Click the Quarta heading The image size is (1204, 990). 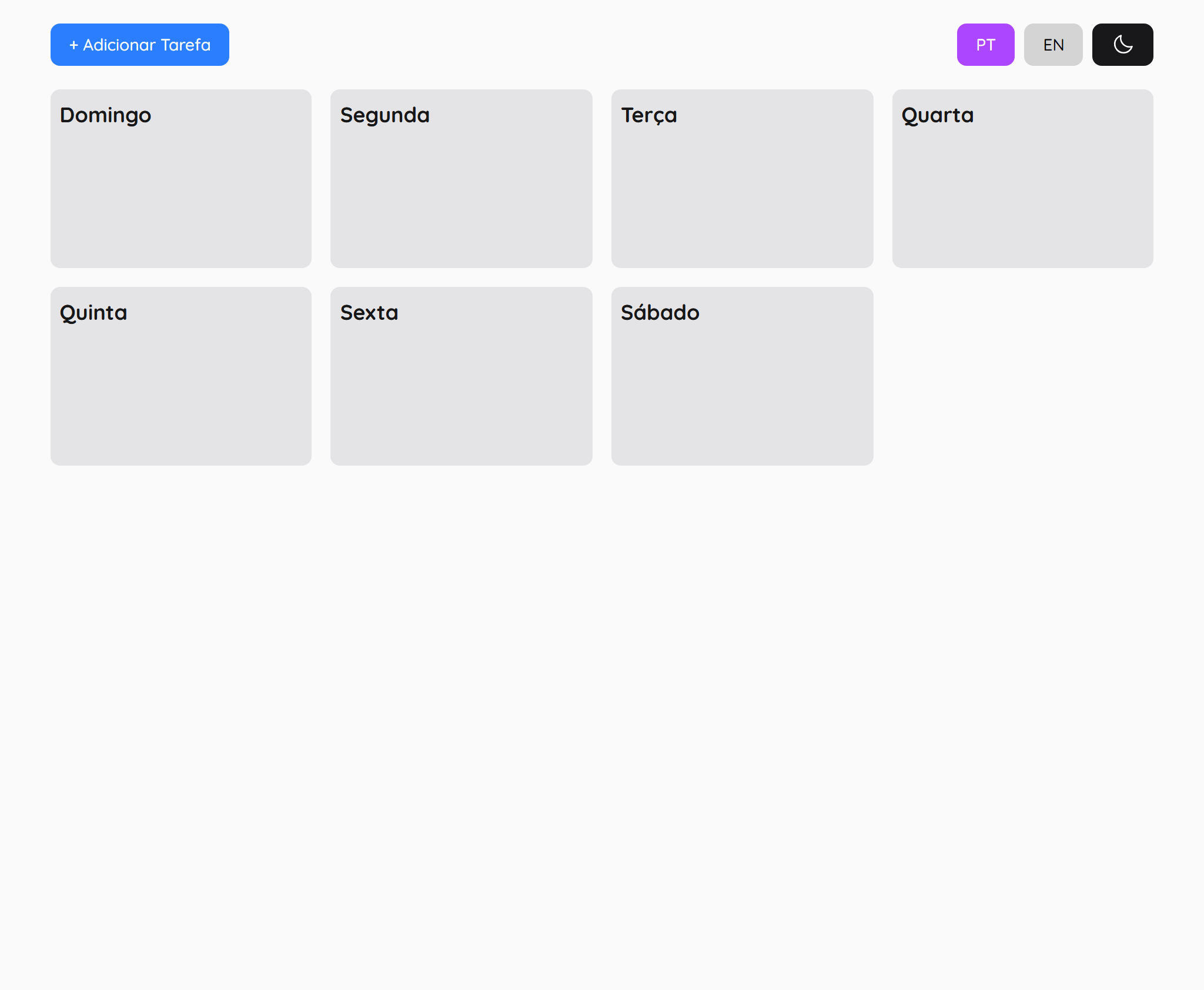[x=938, y=115]
